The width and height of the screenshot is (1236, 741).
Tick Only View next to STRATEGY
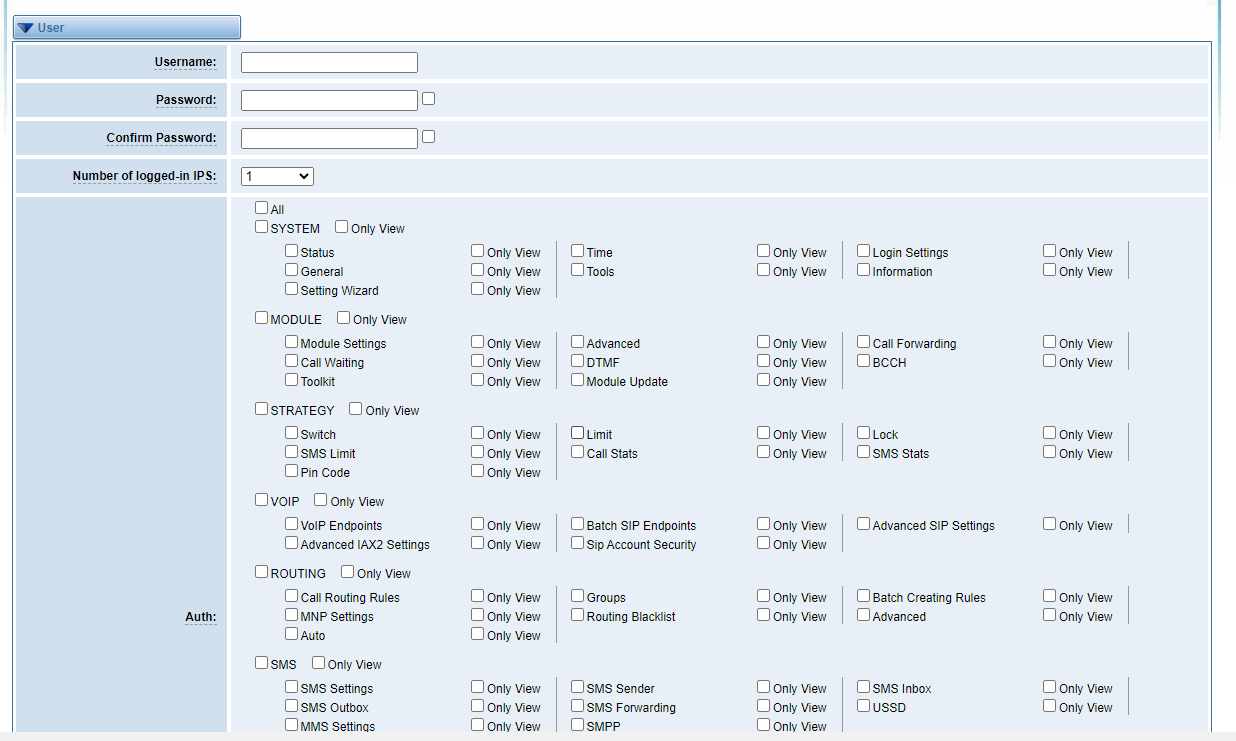(x=355, y=409)
